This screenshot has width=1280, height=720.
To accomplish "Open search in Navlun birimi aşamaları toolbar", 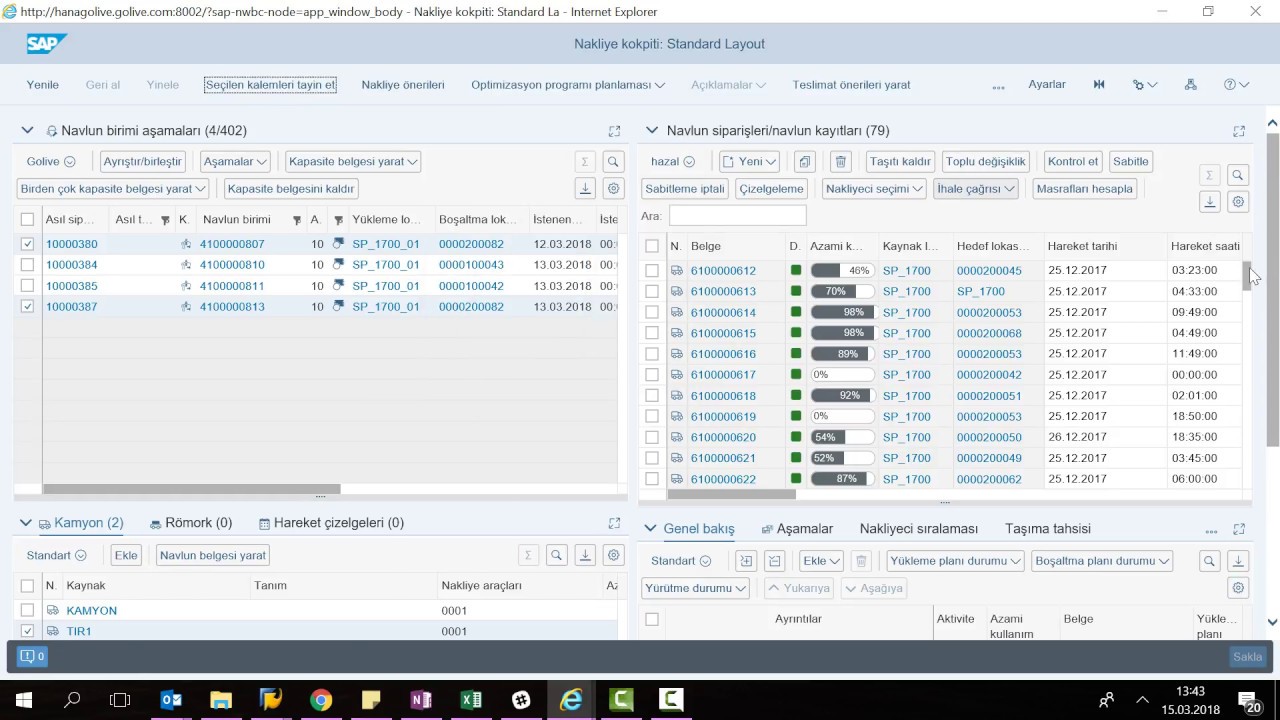I will [x=614, y=161].
